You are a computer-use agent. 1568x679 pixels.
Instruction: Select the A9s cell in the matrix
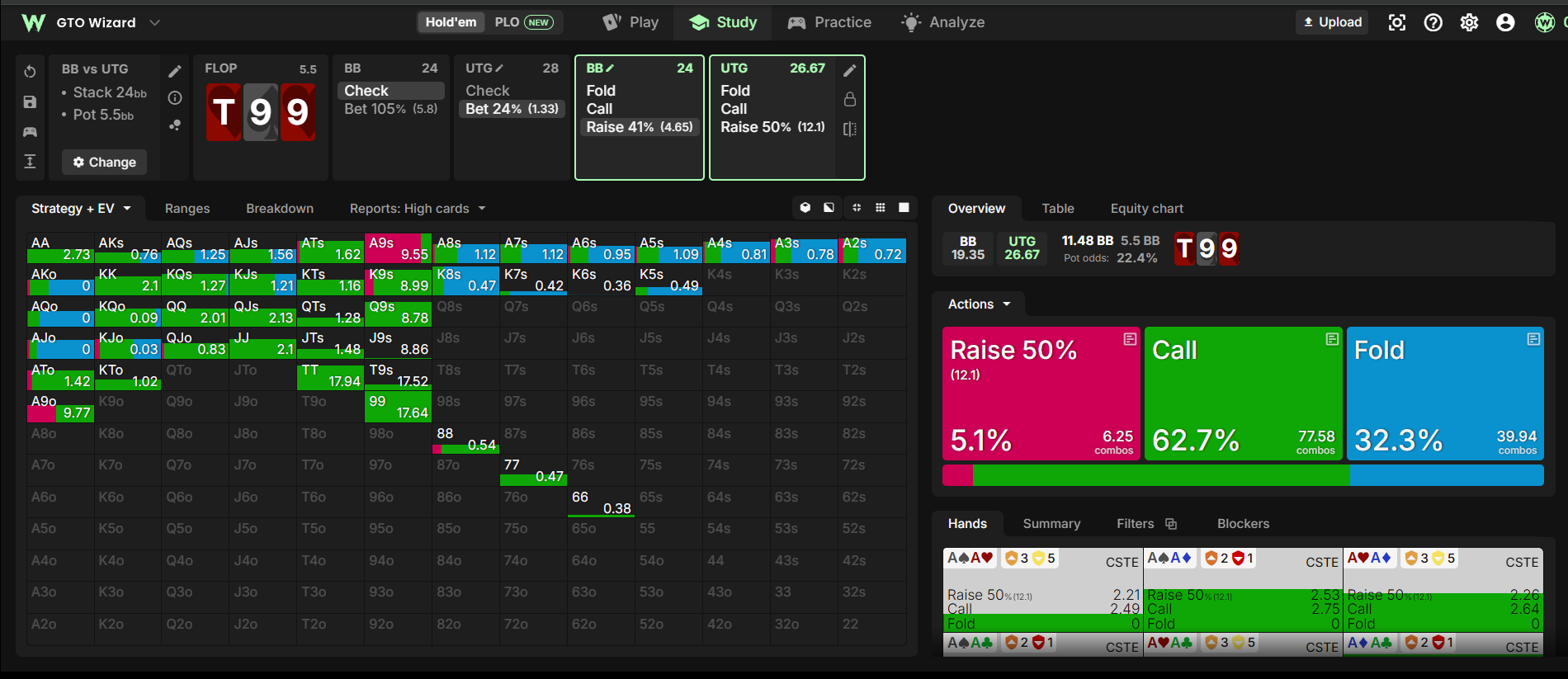point(399,248)
